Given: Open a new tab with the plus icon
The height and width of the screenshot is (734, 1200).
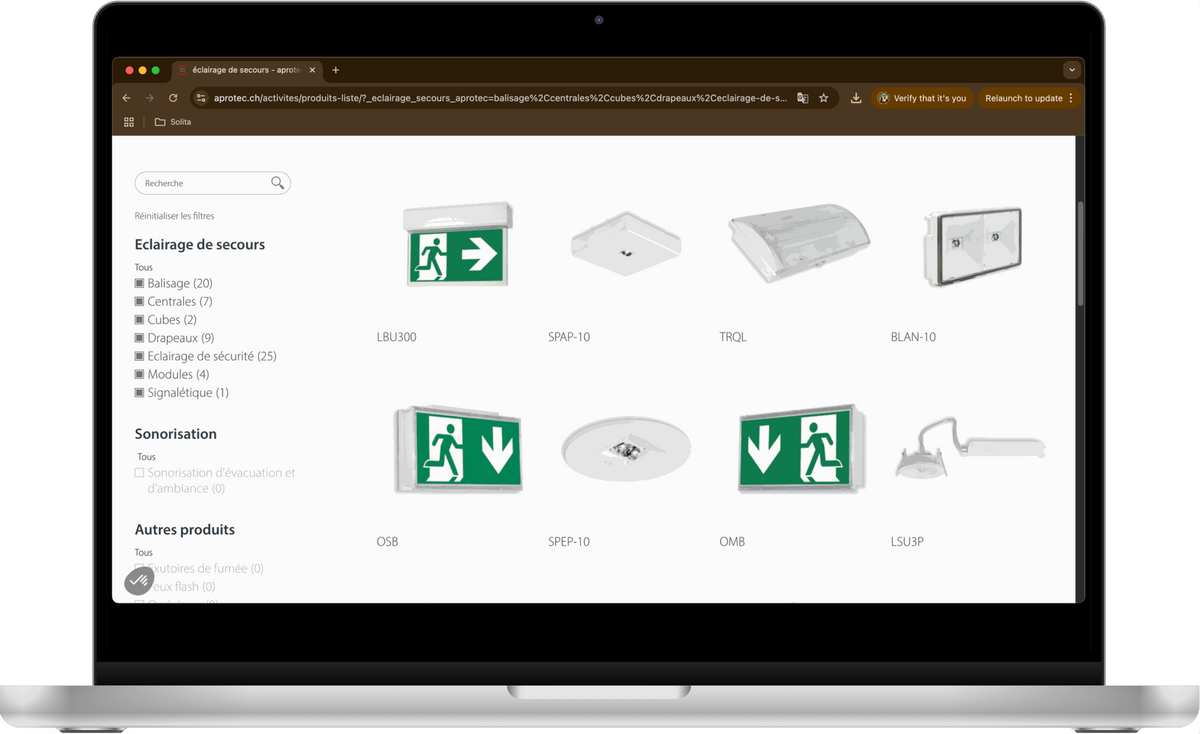Looking at the screenshot, I should [x=336, y=70].
